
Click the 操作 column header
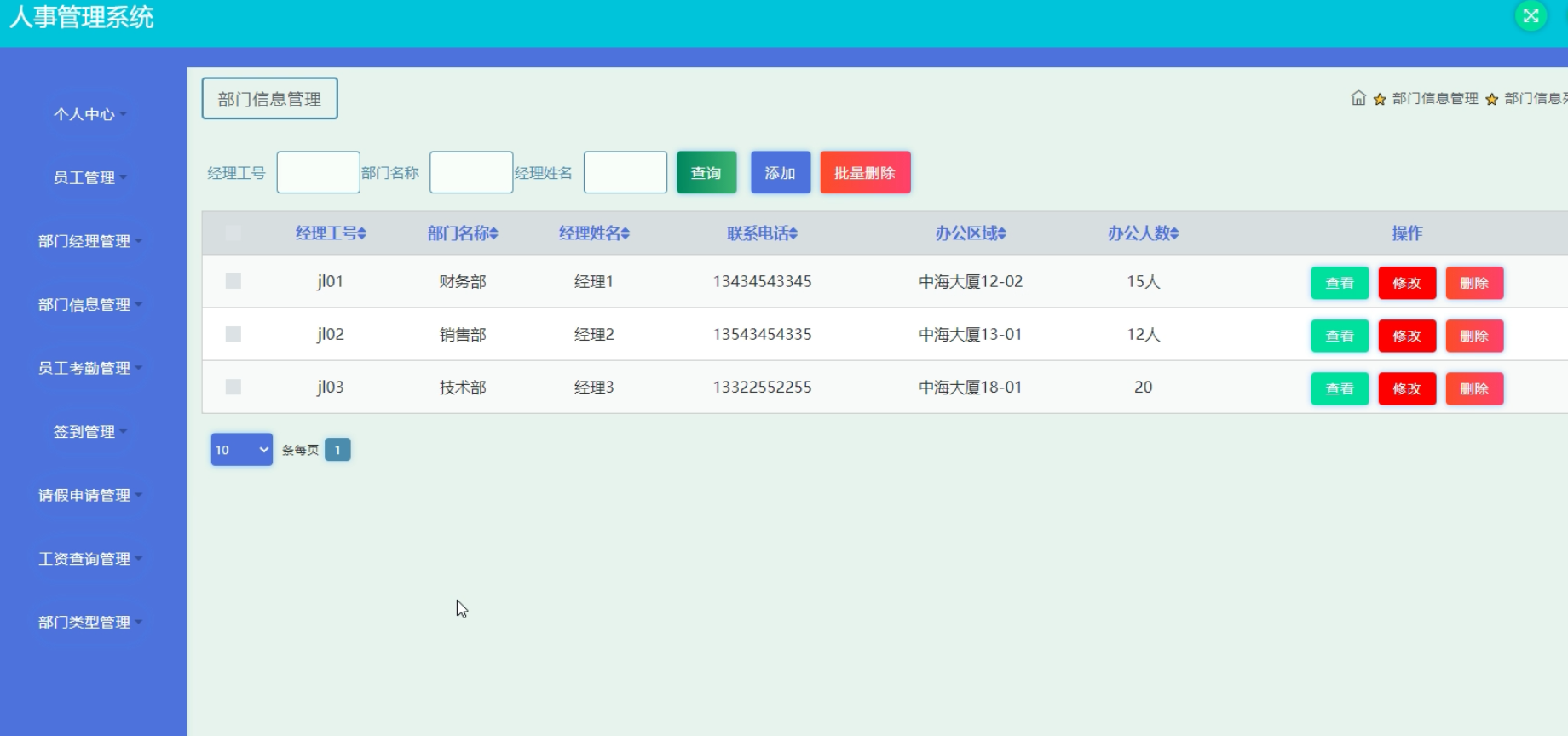[1407, 233]
